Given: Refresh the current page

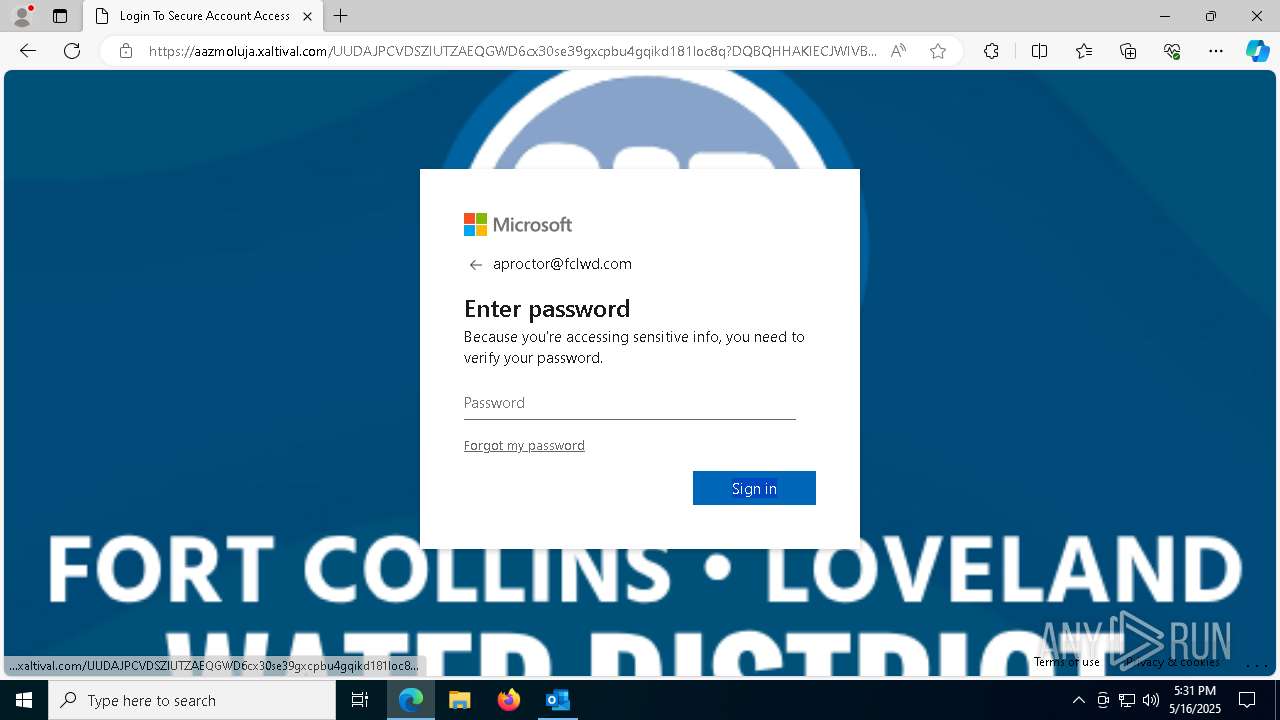Looking at the screenshot, I should pos(72,51).
